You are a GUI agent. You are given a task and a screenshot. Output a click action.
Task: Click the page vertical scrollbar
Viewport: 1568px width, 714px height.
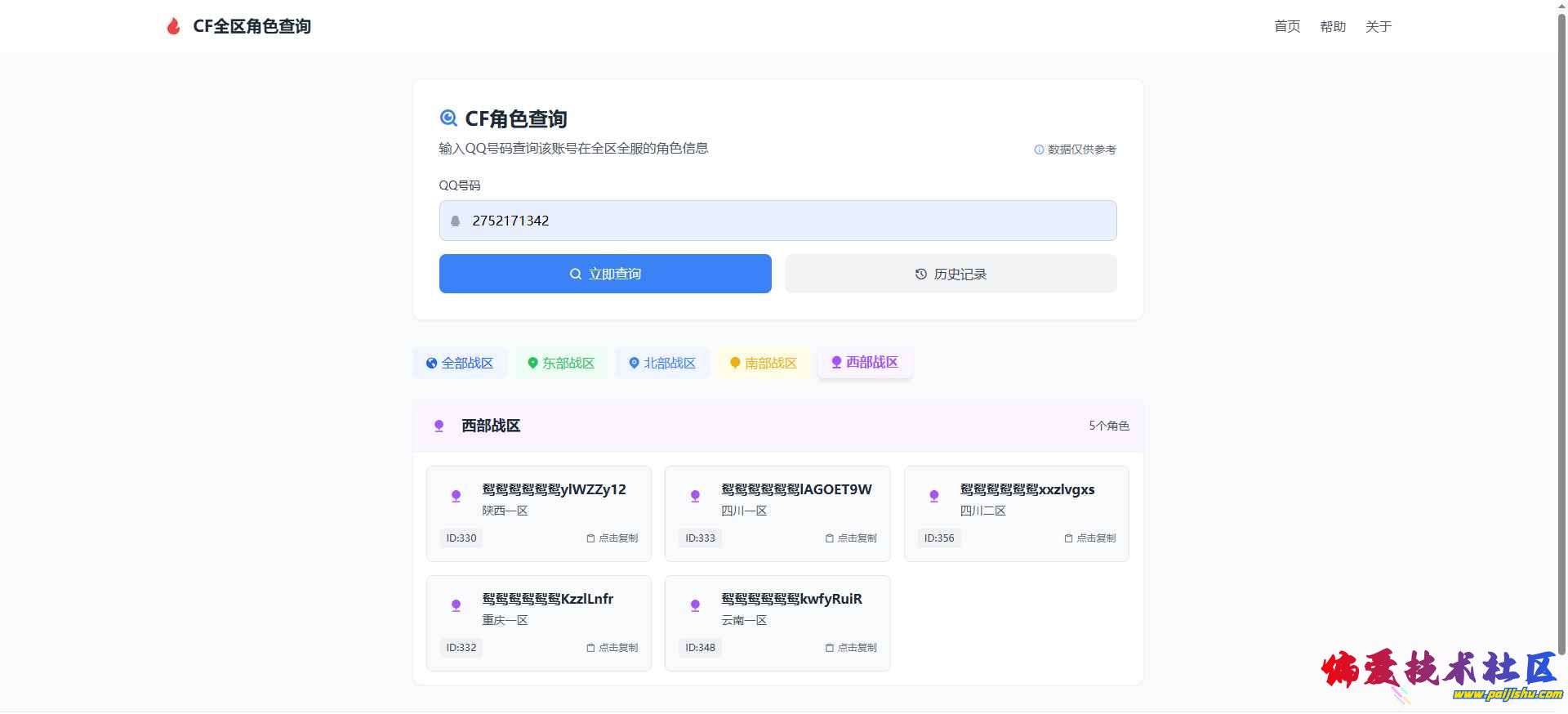coord(1561,327)
